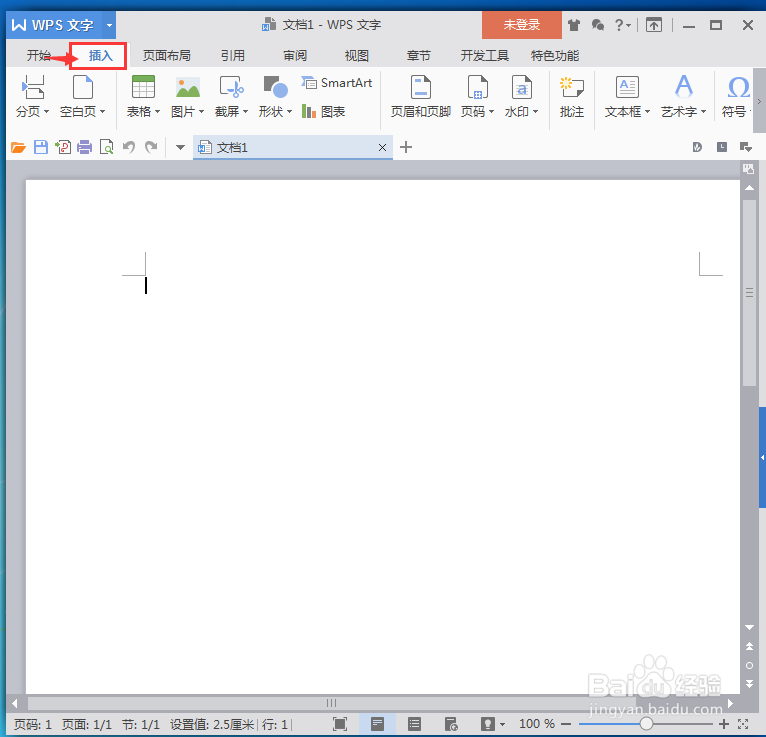Click the vertical scrollbar thumb

click(x=749, y=293)
